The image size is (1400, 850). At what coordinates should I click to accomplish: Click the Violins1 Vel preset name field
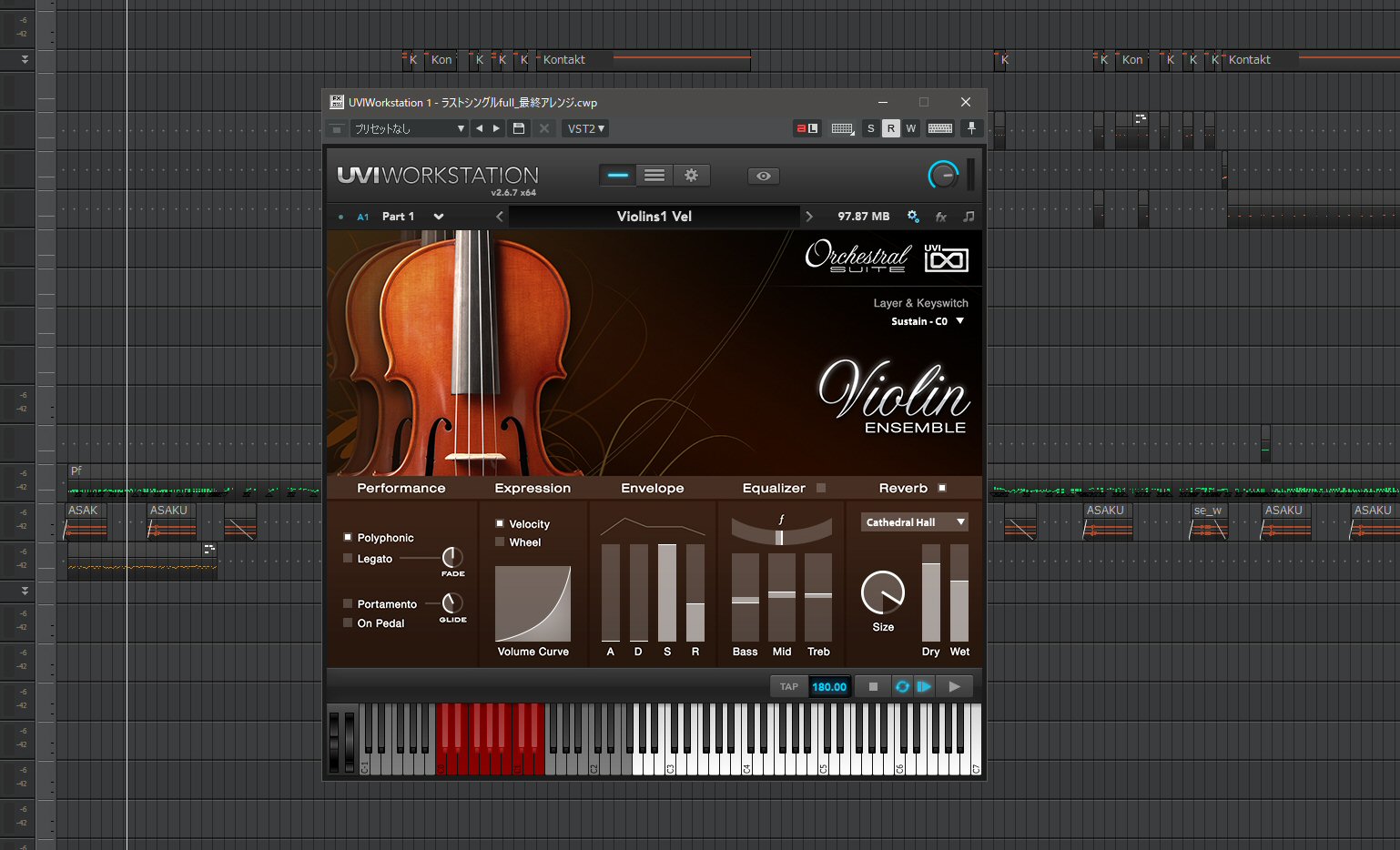click(654, 217)
